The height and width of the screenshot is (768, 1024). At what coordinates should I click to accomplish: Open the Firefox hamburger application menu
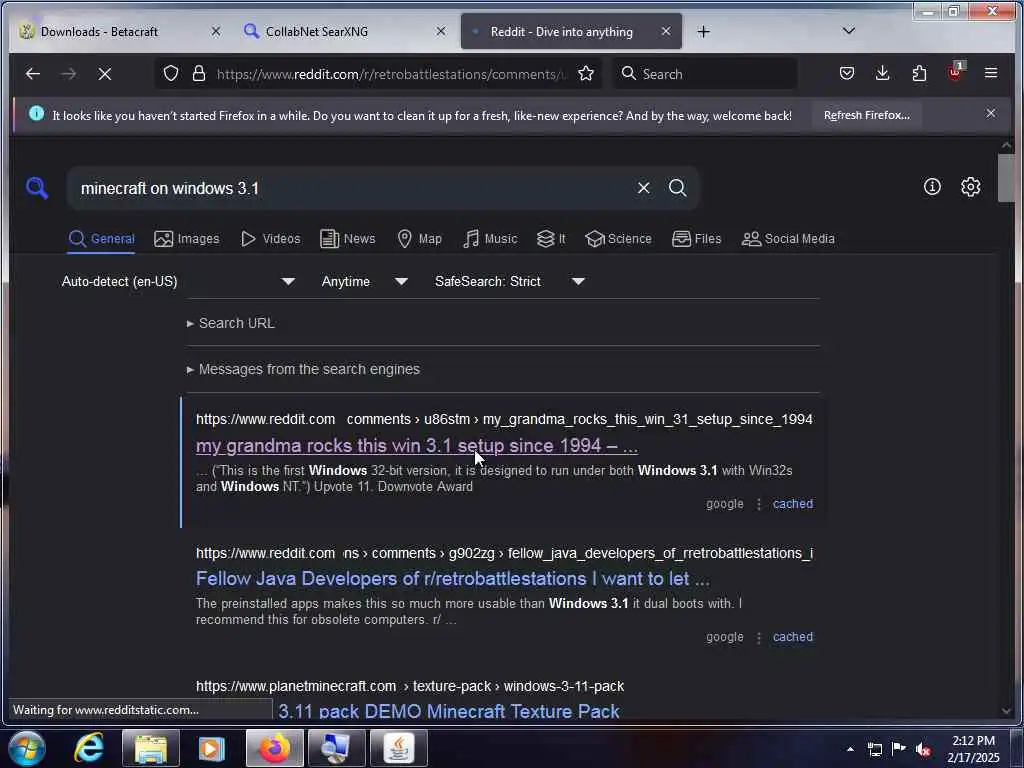point(991,73)
